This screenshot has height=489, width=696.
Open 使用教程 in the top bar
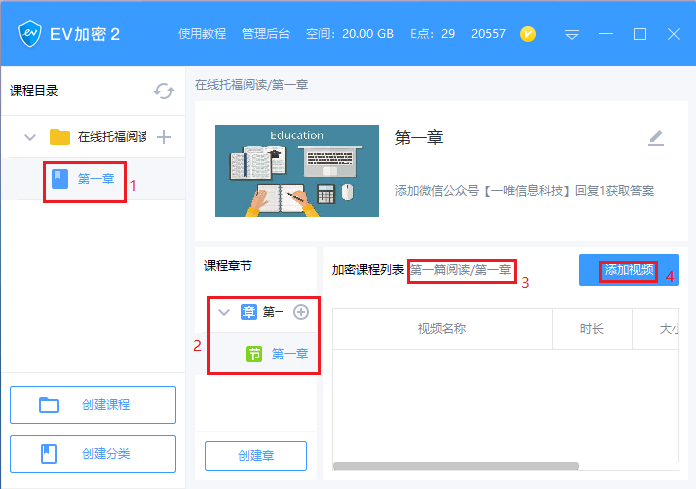click(x=202, y=34)
